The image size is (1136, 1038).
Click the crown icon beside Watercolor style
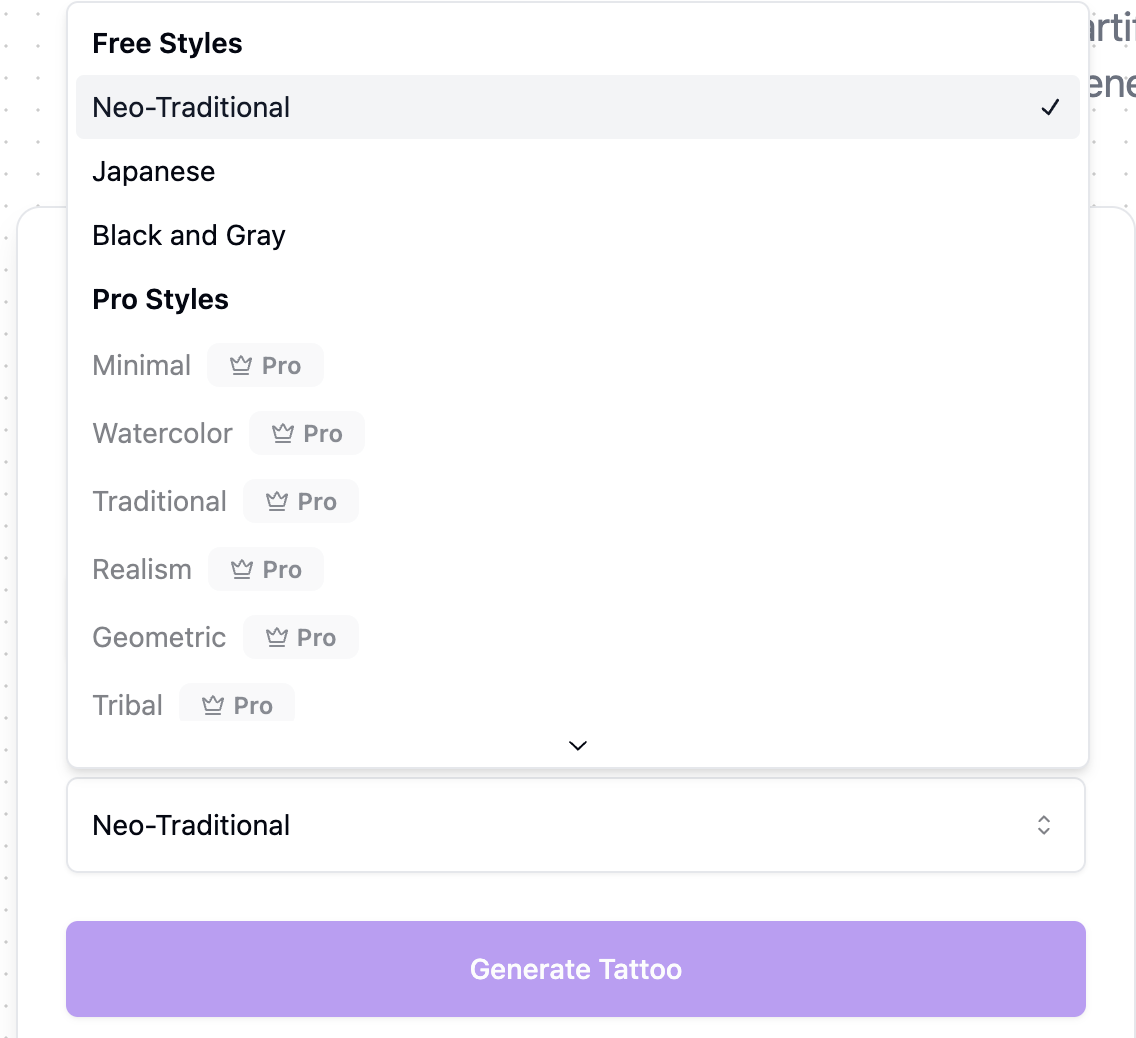281,433
